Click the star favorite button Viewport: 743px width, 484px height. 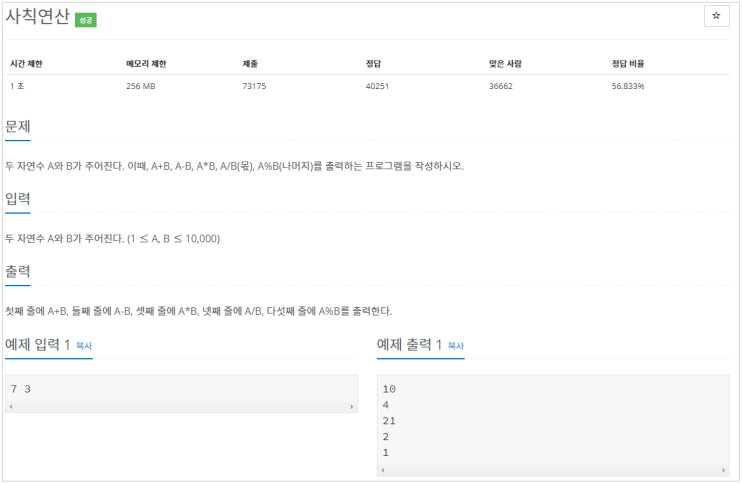click(x=716, y=16)
